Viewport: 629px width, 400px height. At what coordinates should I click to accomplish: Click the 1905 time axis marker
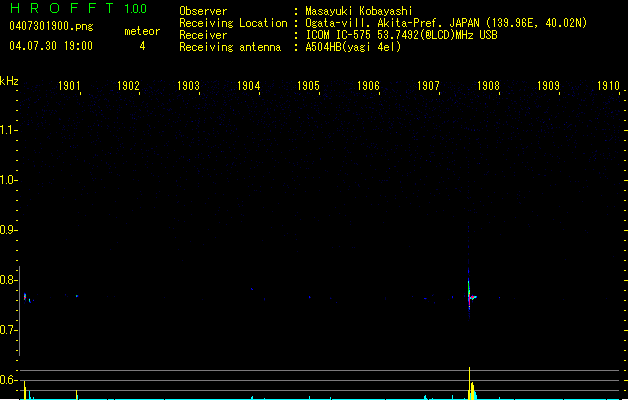(x=308, y=86)
